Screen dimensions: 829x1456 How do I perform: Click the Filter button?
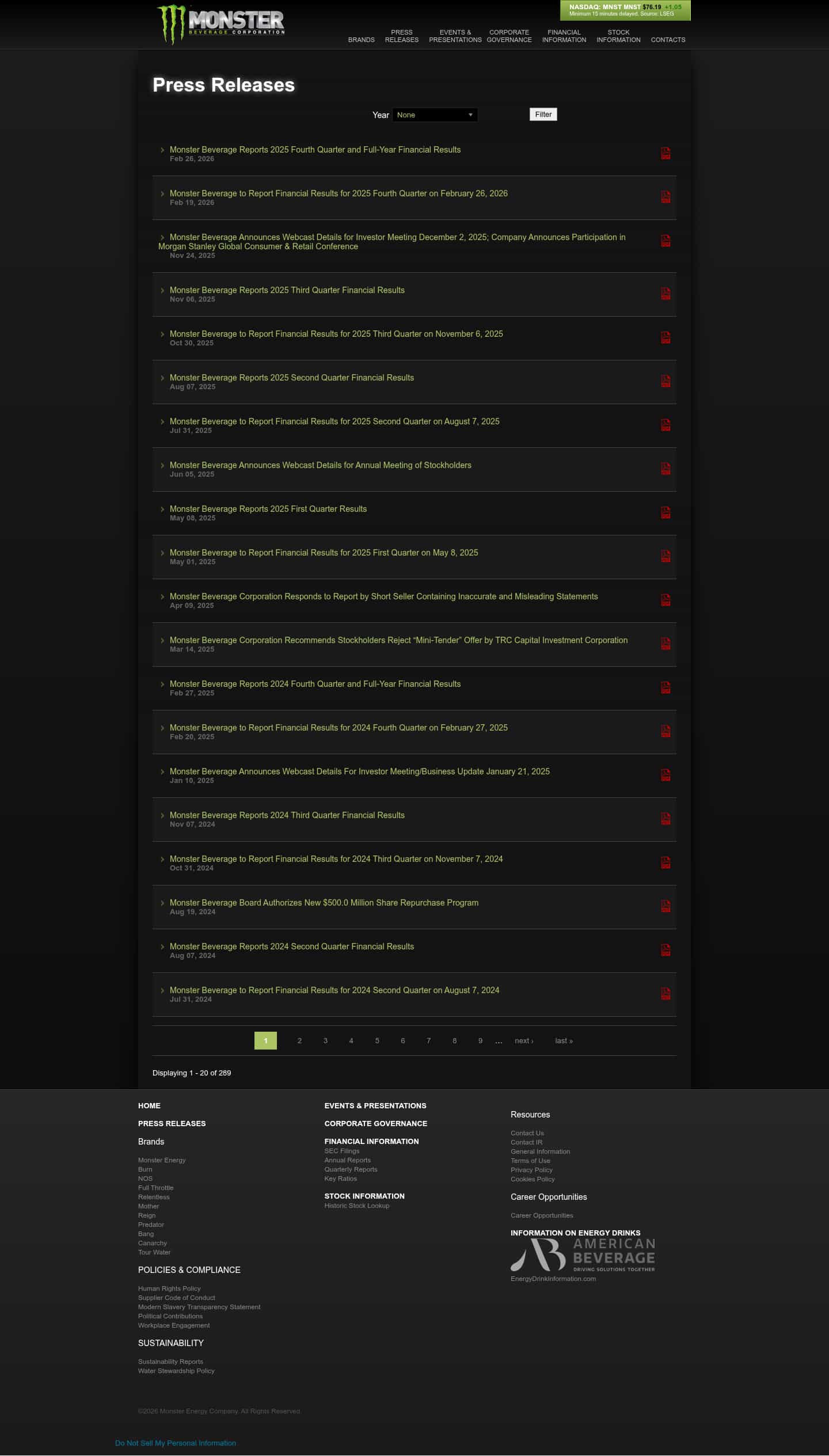click(543, 115)
